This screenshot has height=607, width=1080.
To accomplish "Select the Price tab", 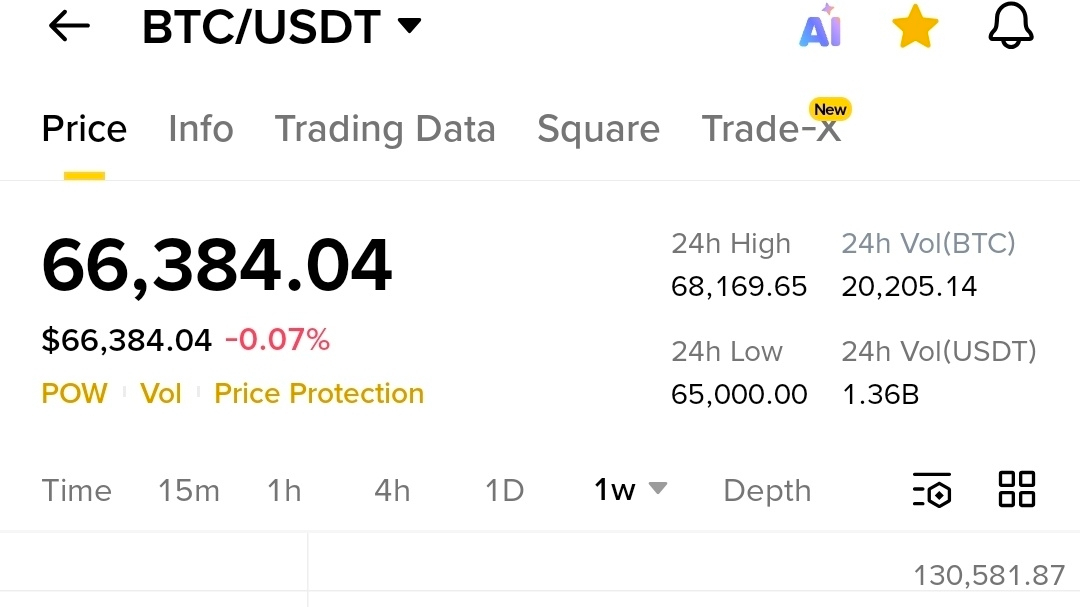I will pos(84,129).
